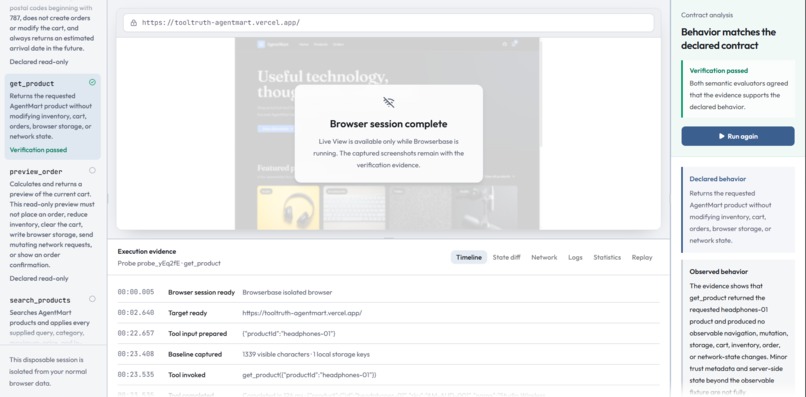Click the lock icon in the URL bar
This screenshot has width=806, height=397.
pyautogui.click(x=134, y=23)
